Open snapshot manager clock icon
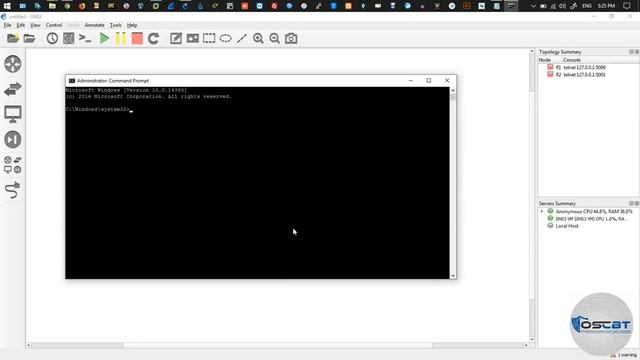 [x=52, y=38]
